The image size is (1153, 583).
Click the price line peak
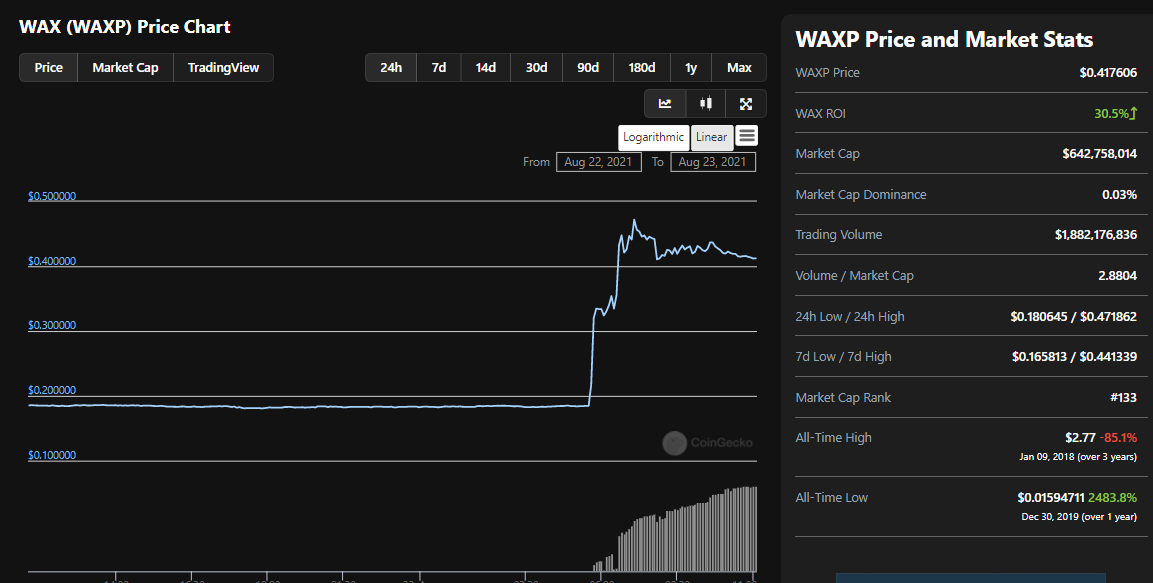coord(634,221)
